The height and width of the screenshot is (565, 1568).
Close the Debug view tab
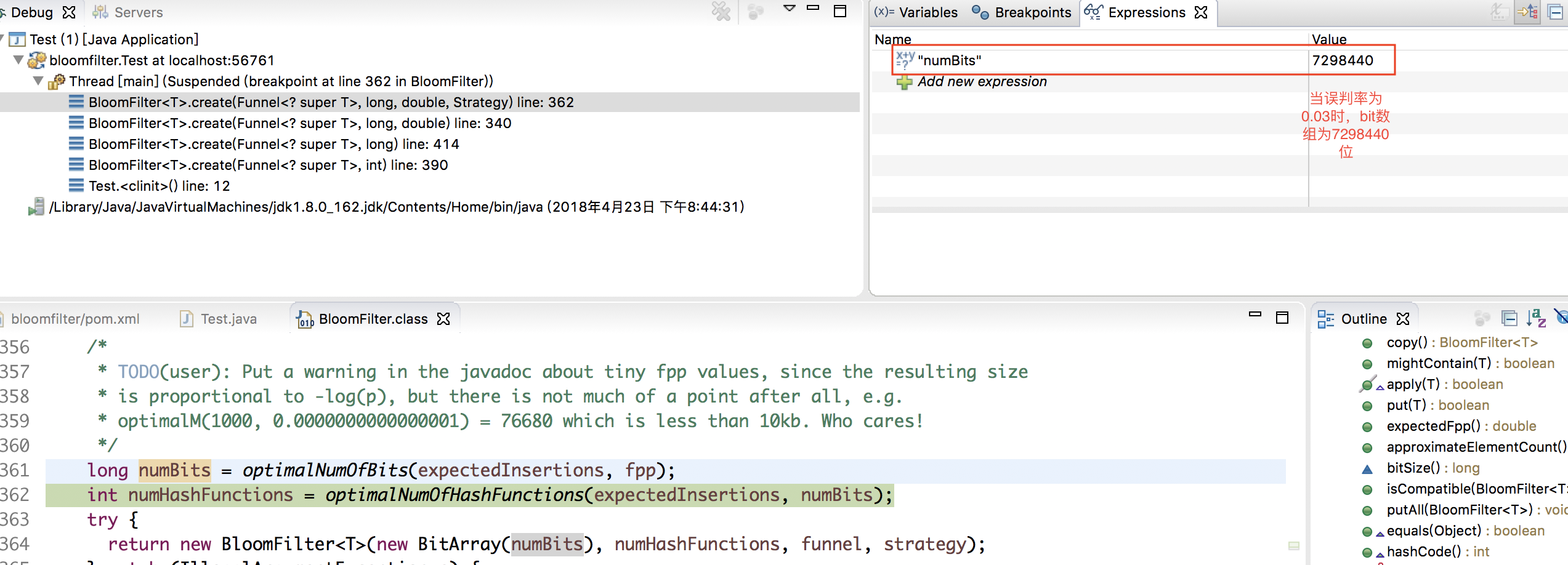[69, 12]
